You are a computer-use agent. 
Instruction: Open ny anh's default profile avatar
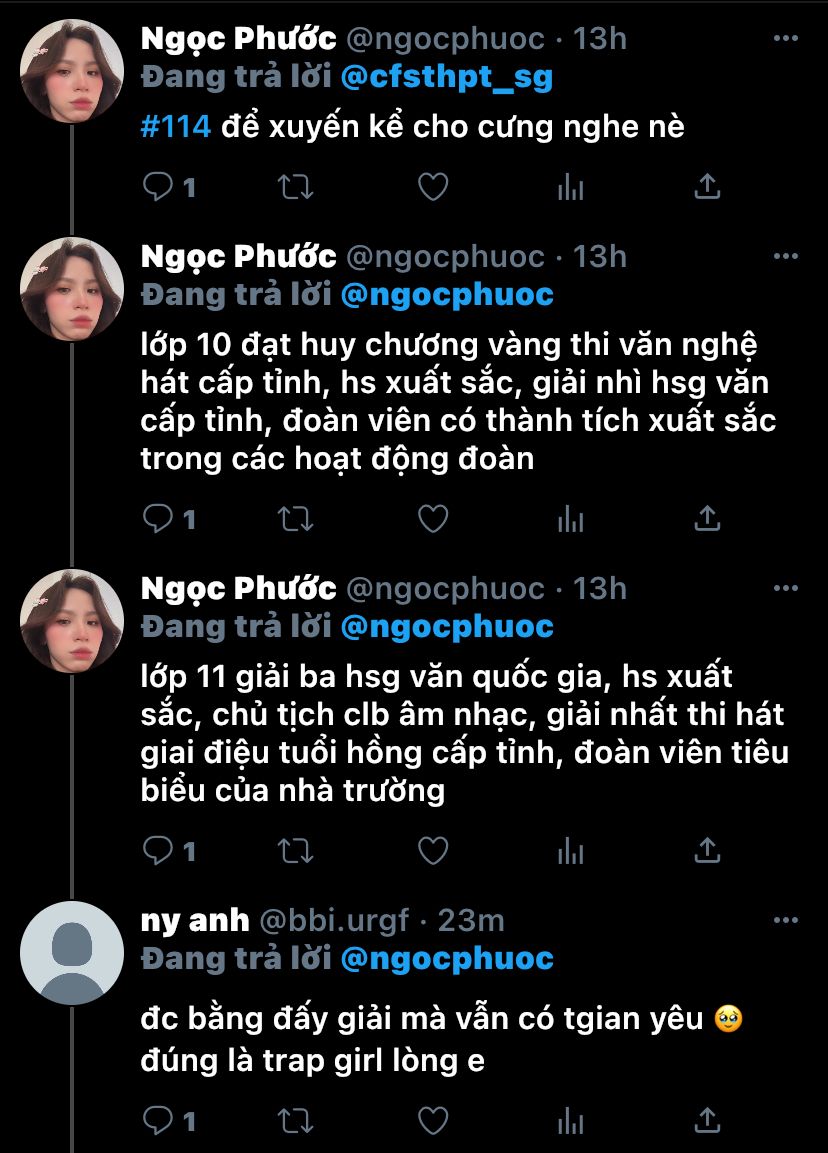(72, 952)
